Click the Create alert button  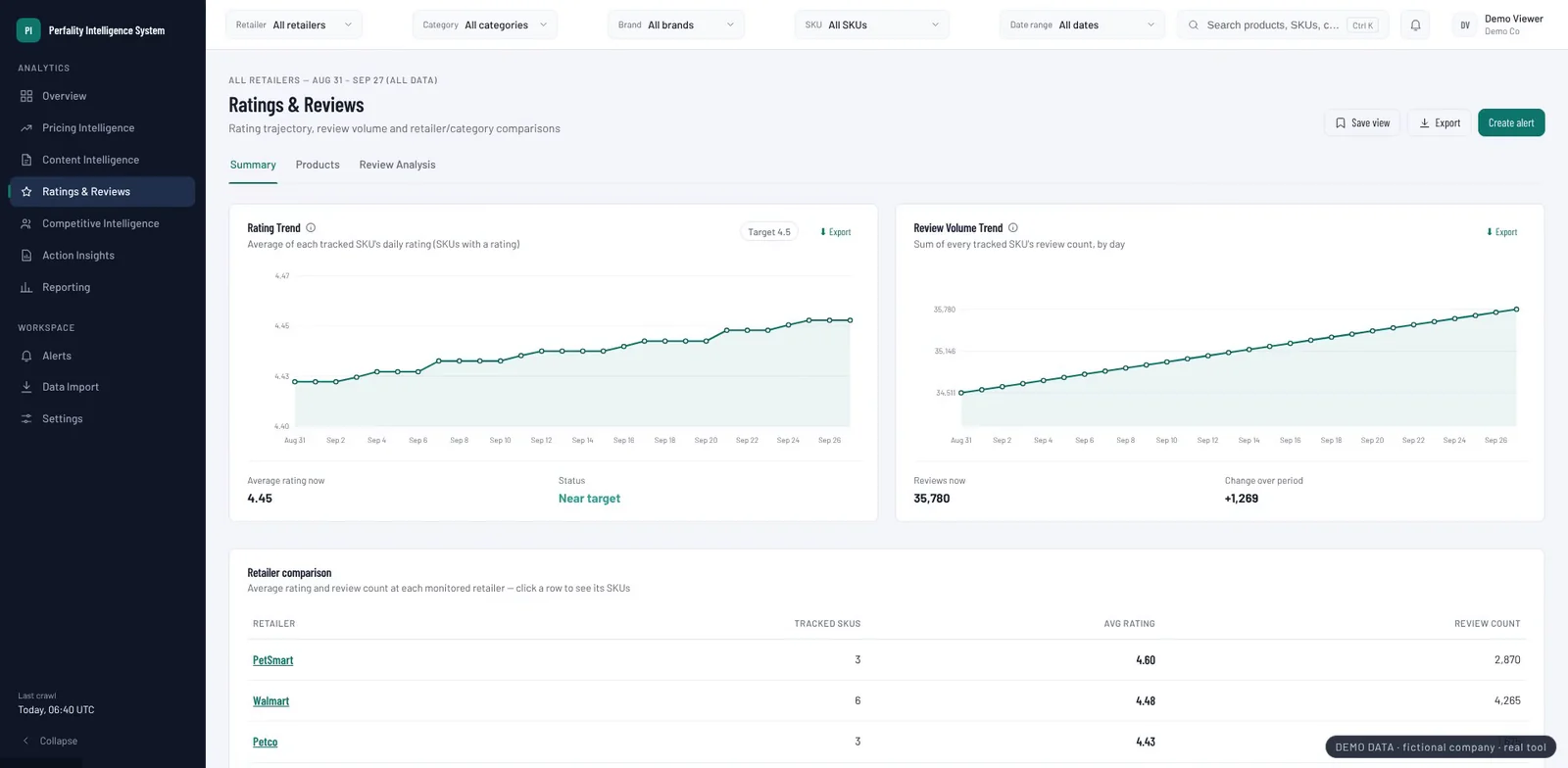[1511, 122]
